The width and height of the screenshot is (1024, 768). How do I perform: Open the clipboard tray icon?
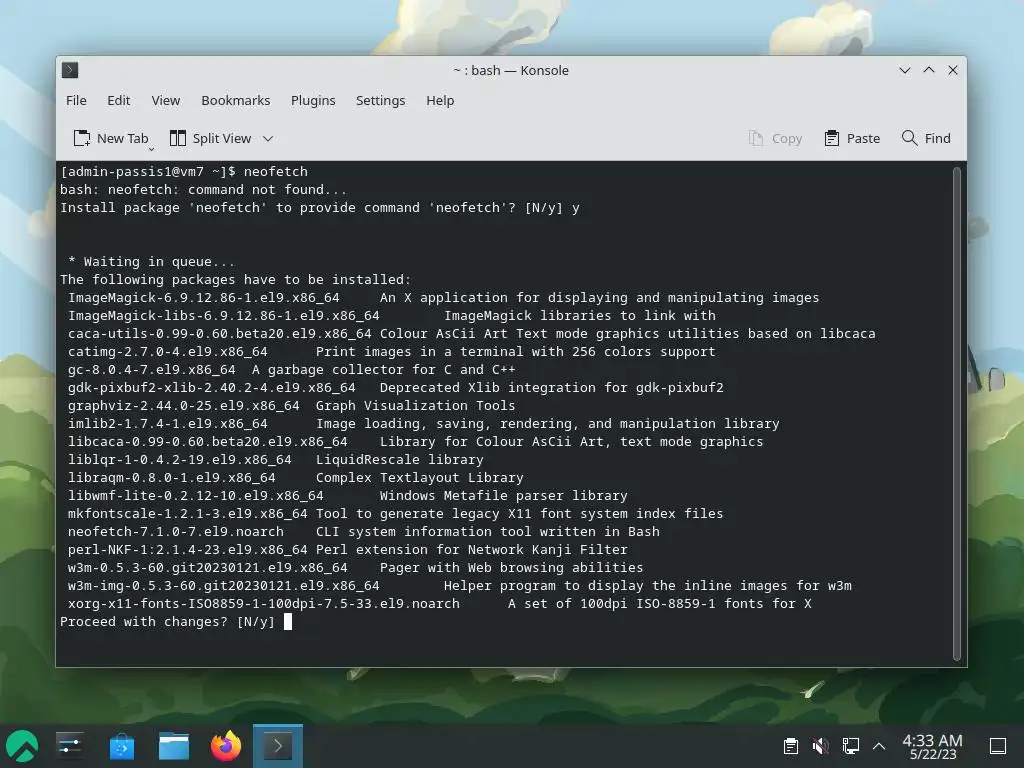(x=790, y=746)
